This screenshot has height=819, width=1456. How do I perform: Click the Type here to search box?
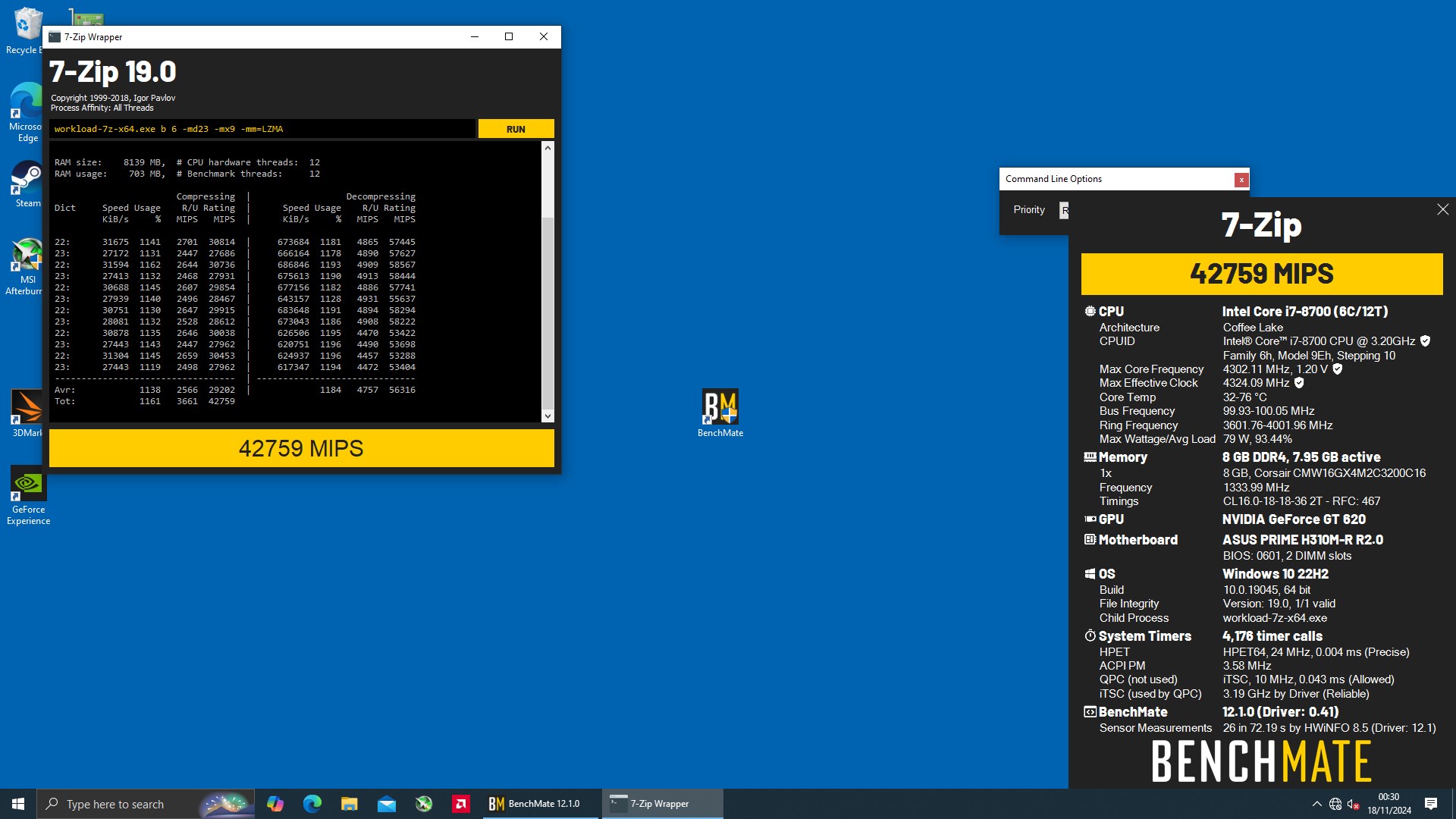(146, 804)
